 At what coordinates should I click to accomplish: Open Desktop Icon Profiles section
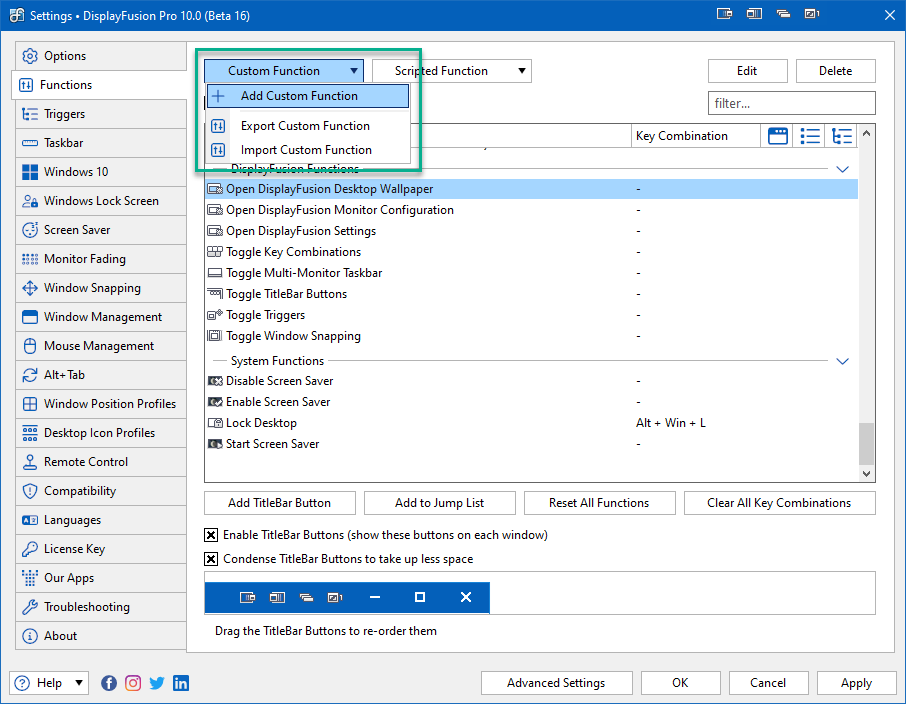click(x=101, y=432)
